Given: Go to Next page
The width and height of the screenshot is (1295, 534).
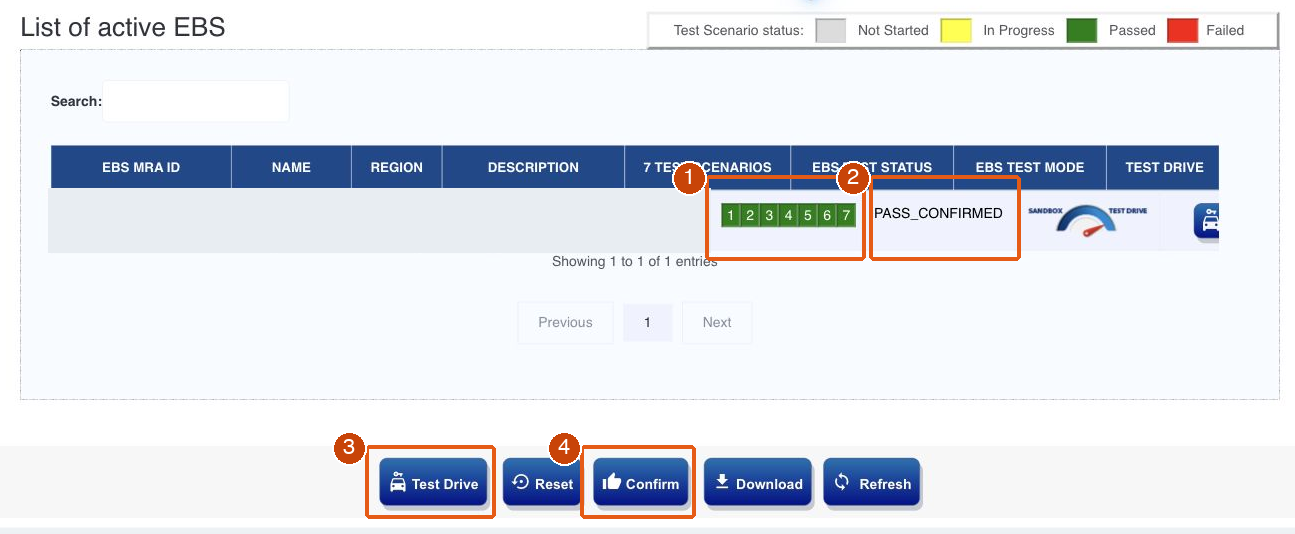Looking at the screenshot, I should (717, 322).
